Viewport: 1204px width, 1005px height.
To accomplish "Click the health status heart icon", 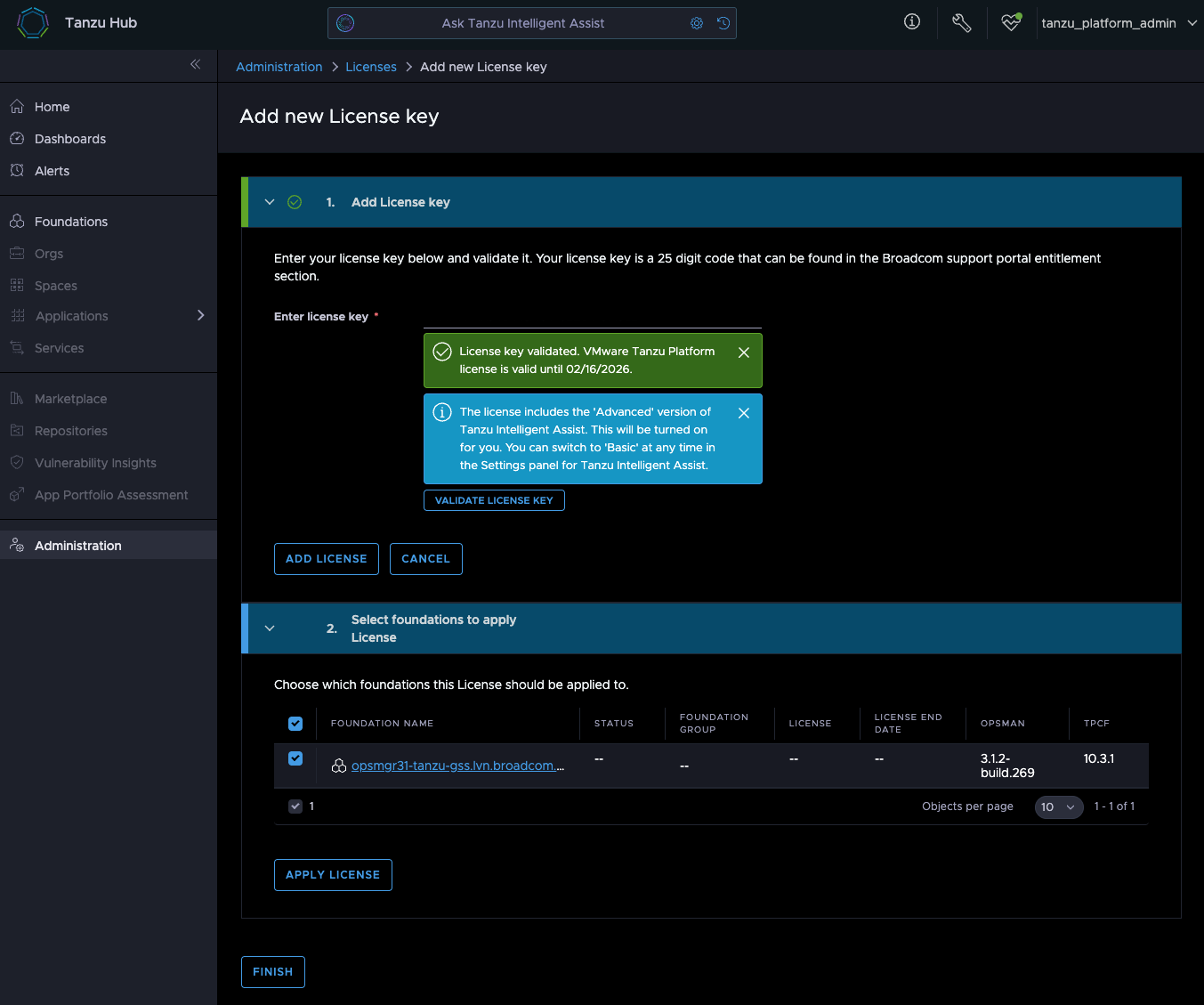I will tap(1011, 23).
